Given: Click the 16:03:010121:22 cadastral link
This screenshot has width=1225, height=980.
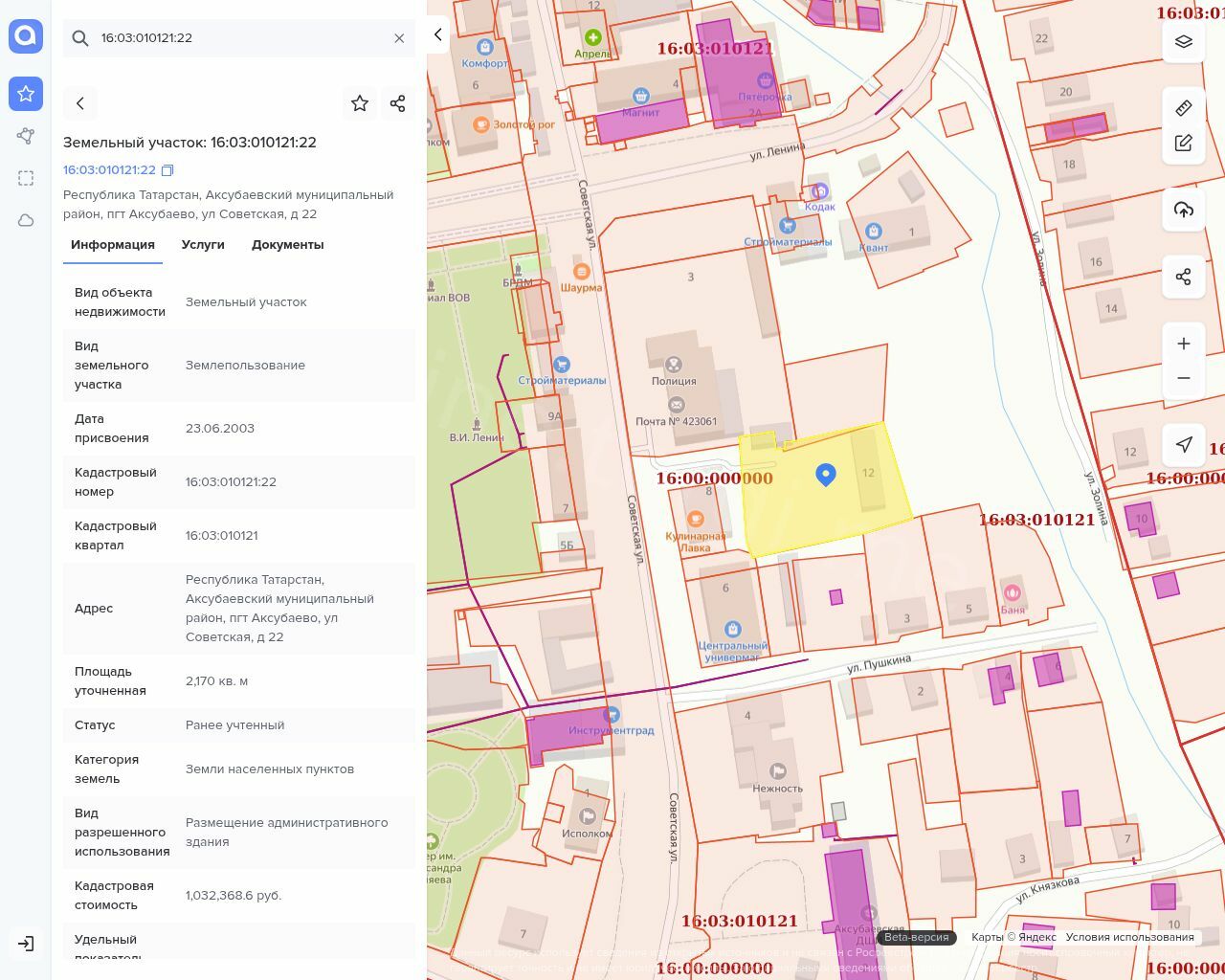Looking at the screenshot, I should [109, 170].
